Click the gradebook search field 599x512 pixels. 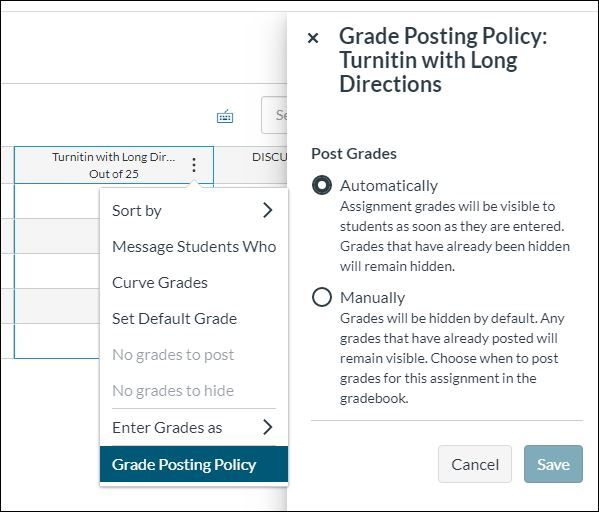(274, 115)
